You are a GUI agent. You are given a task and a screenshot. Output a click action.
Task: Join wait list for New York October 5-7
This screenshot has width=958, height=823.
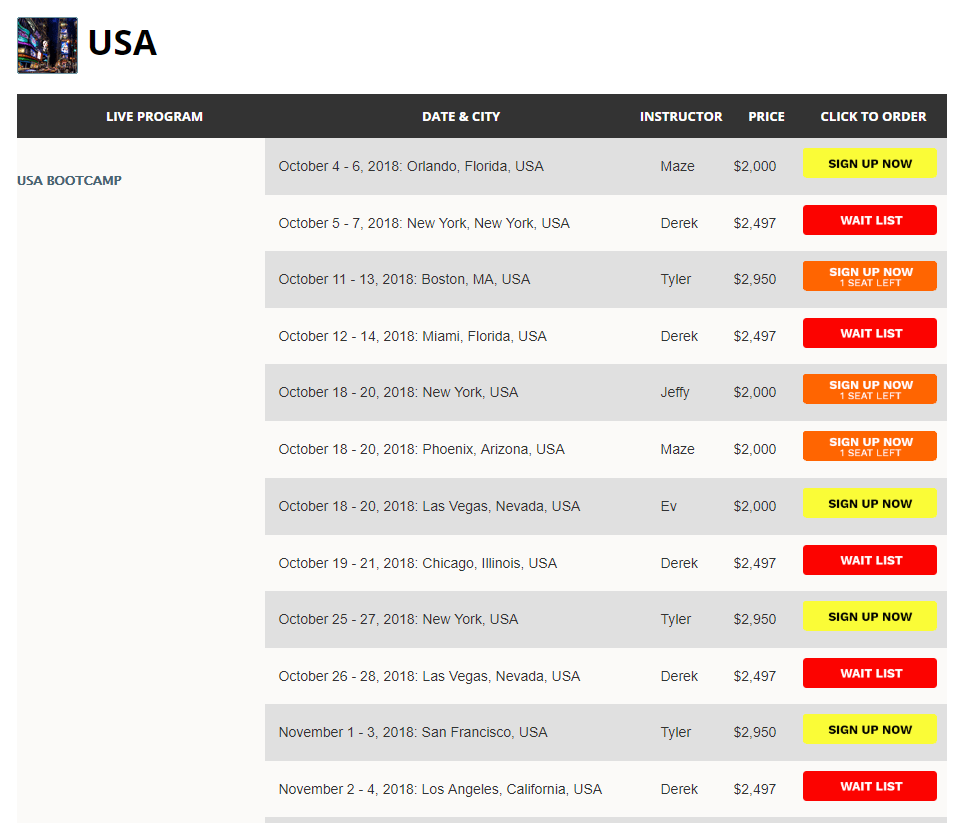(869, 220)
